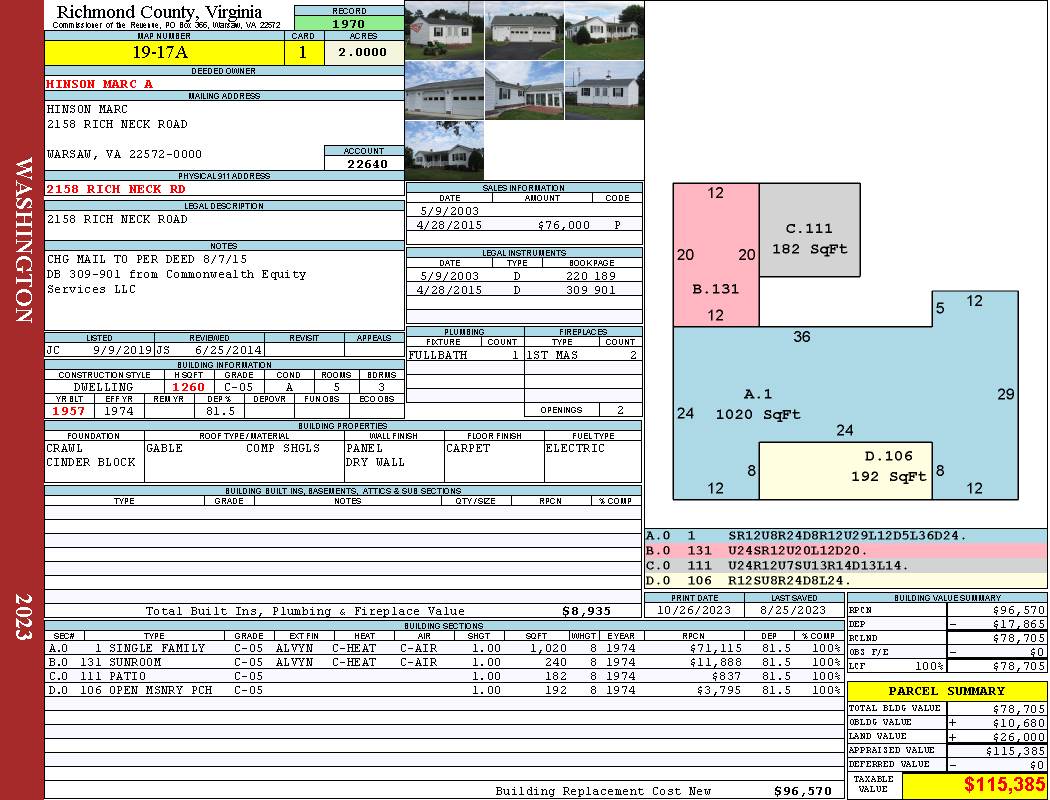Click the 5/9/2003 sales date
The image size is (1050, 800).
(449, 210)
